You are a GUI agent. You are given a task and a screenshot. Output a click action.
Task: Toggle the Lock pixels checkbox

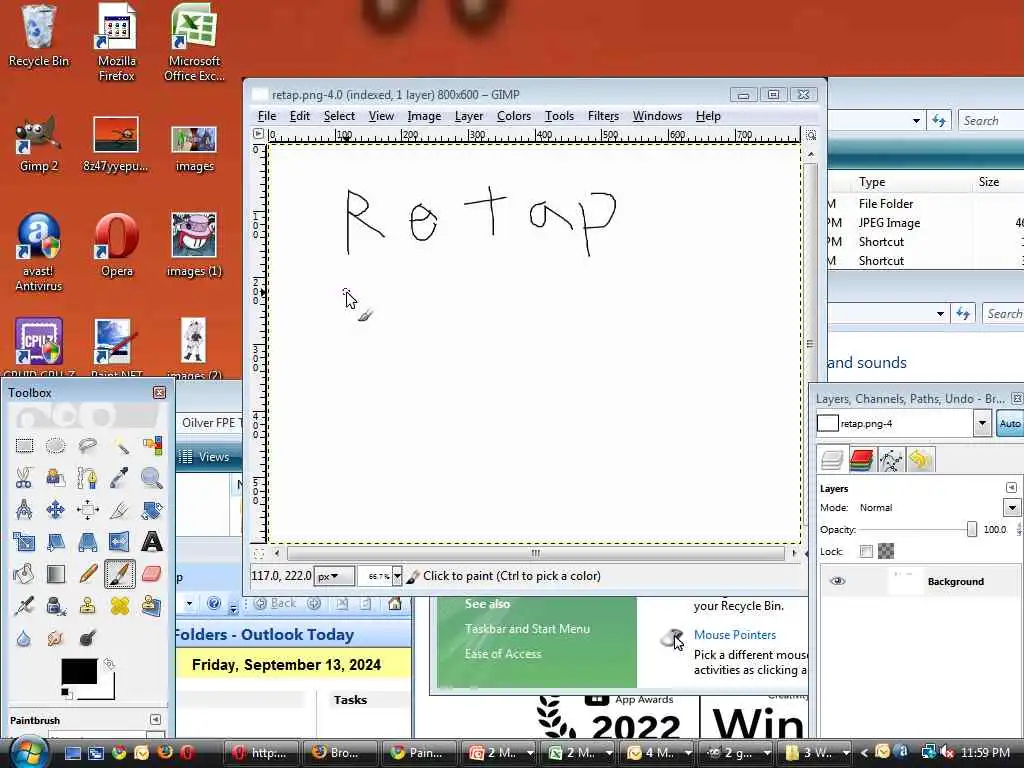pos(866,551)
